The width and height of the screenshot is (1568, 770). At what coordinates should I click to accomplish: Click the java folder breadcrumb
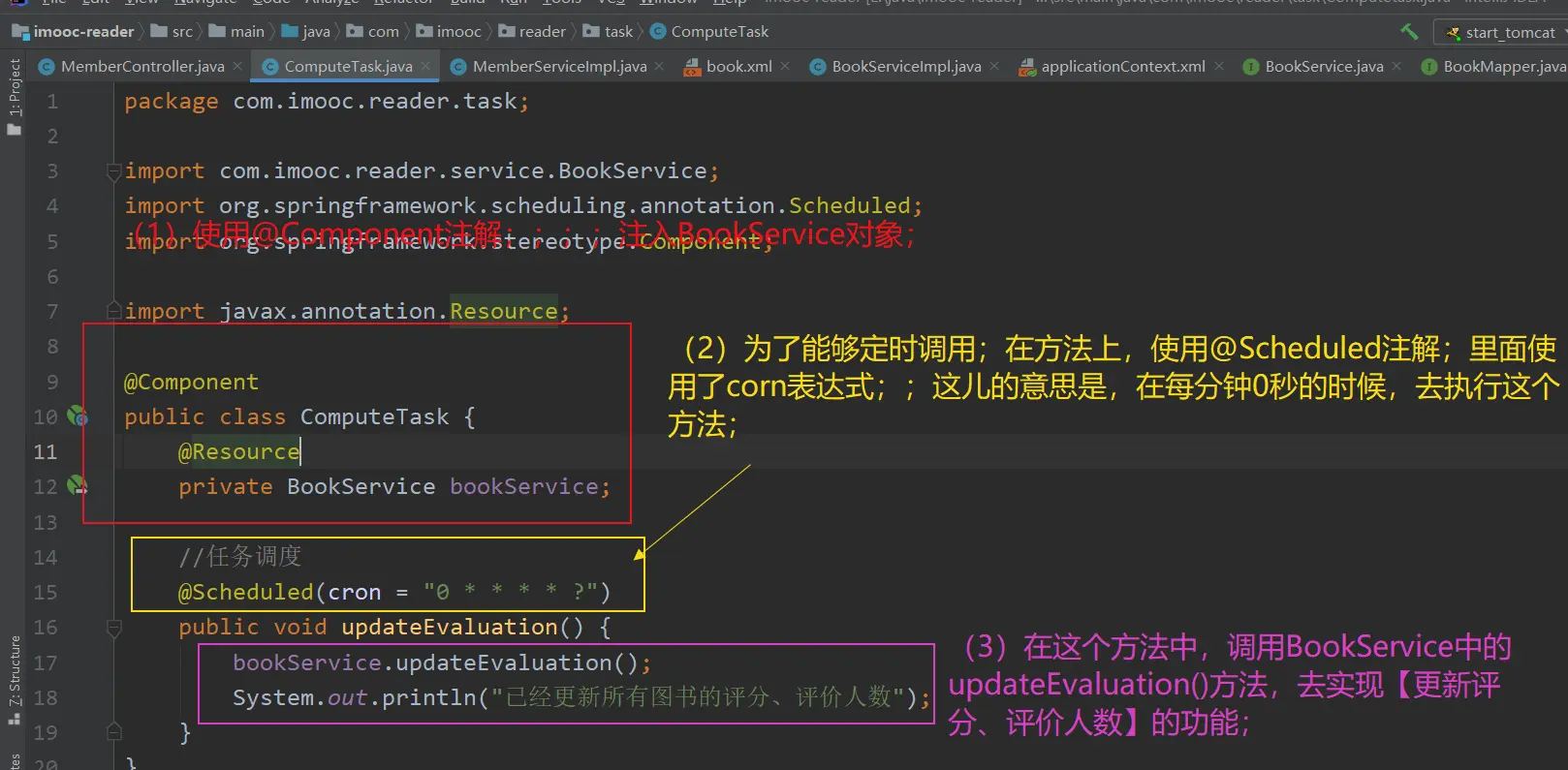point(306,32)
